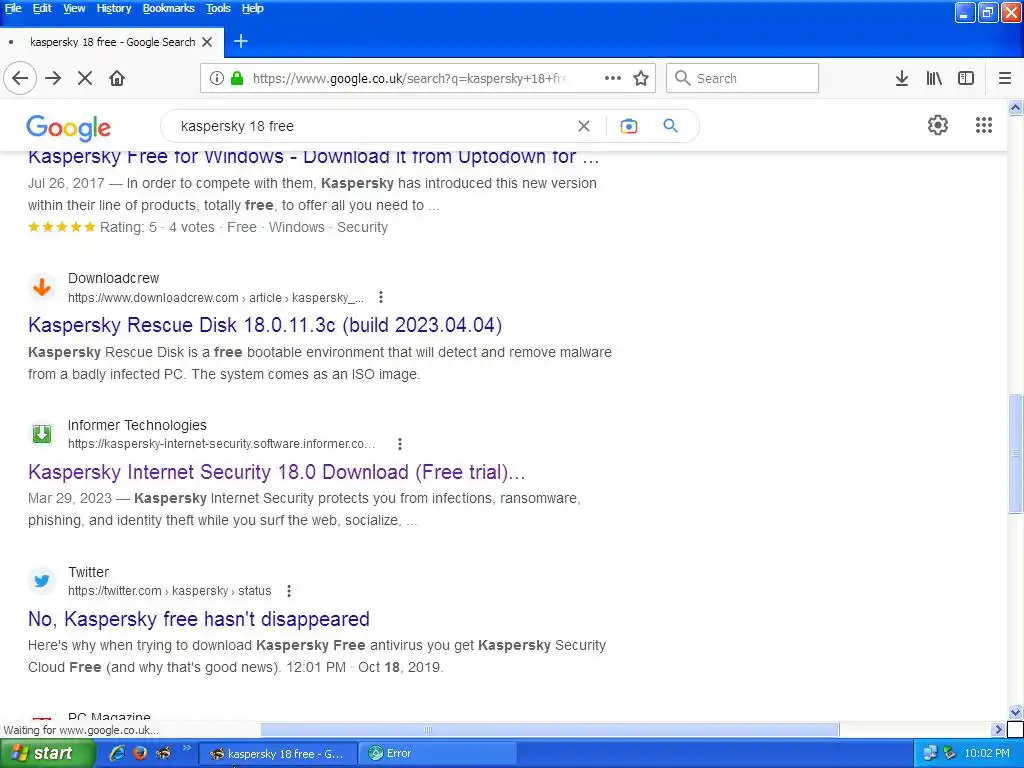
Task: Click the horizontal scrollbar thumb
Action: [x=550, y=729]
